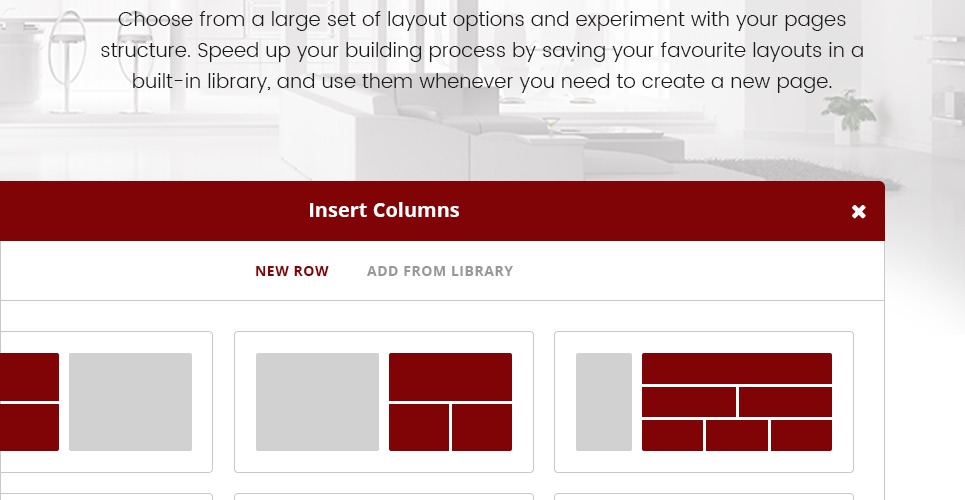Screen dimensions: 965x500
Task: Click the top red block in the cut-off left layout
Action: click(29, 377)
